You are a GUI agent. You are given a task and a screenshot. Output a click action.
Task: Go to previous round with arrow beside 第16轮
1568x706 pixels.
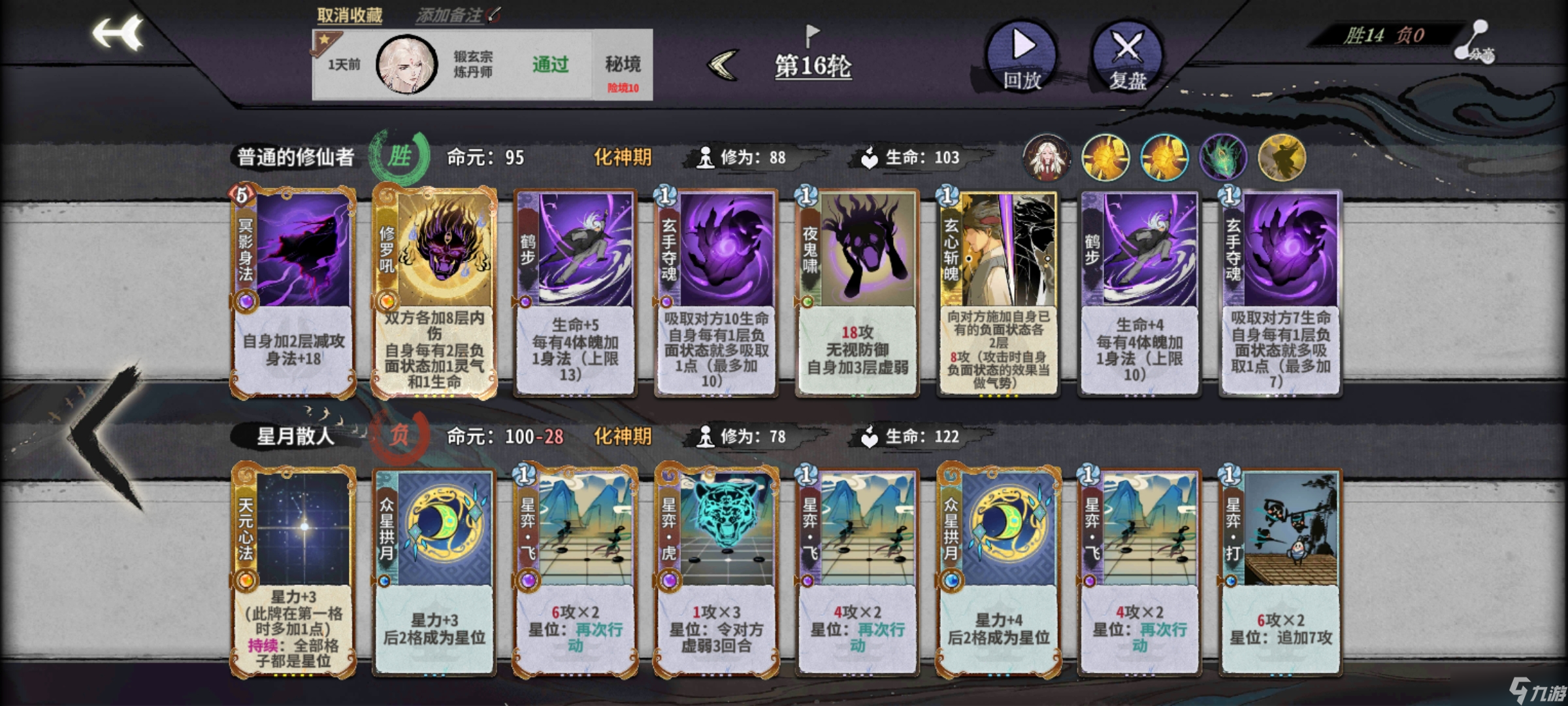pyautogui.click(x=724, y=65)
